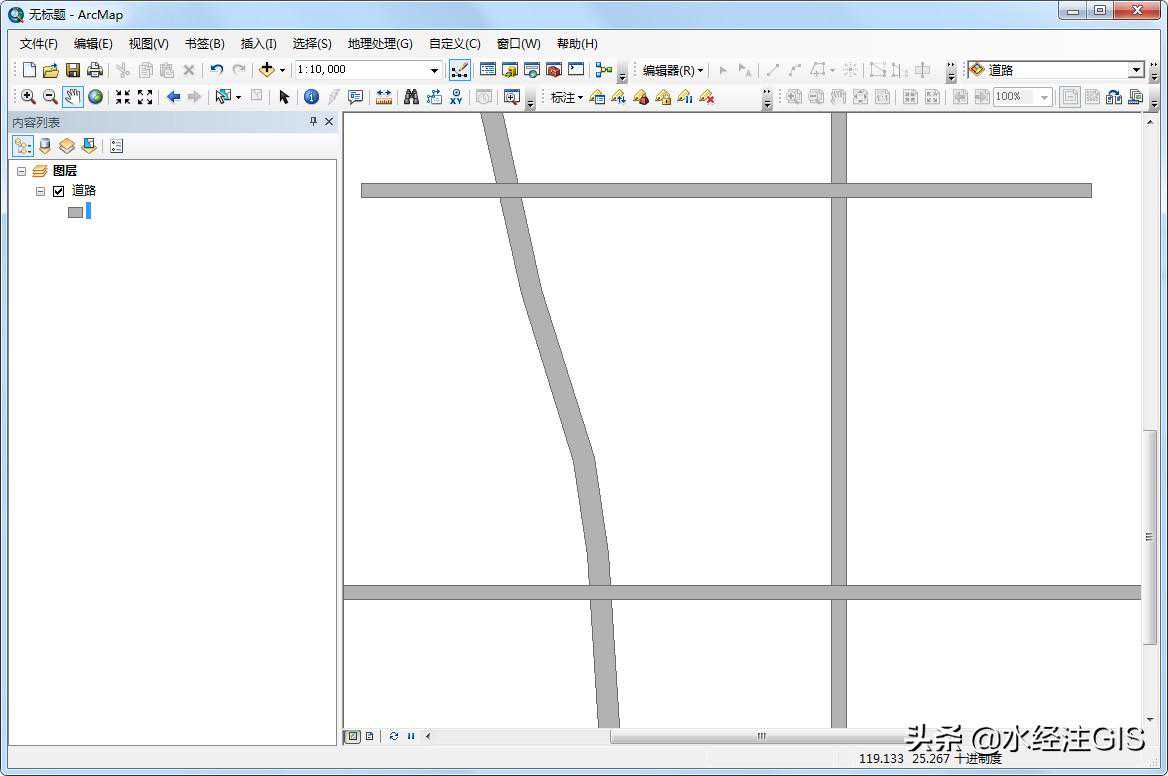This screenshot has height=776, width=1168.
Task: Click the Go To XY tool
Action: [456, 97]
